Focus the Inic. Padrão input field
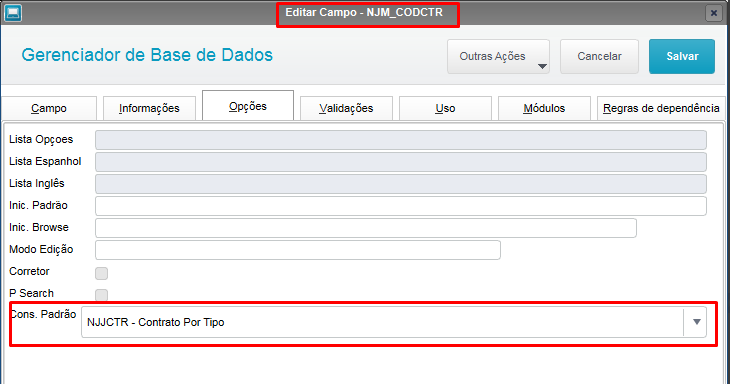The width and height of the screenshot is (730, 384). click(401, 206)
